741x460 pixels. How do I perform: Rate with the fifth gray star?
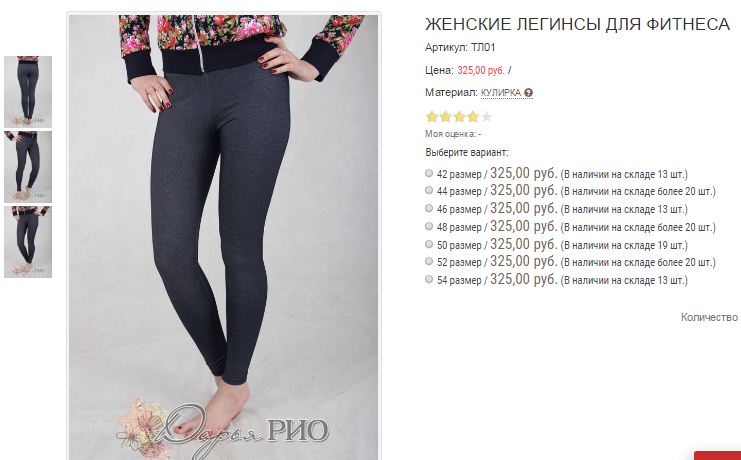pyautogui.click(x=486, y=117)
